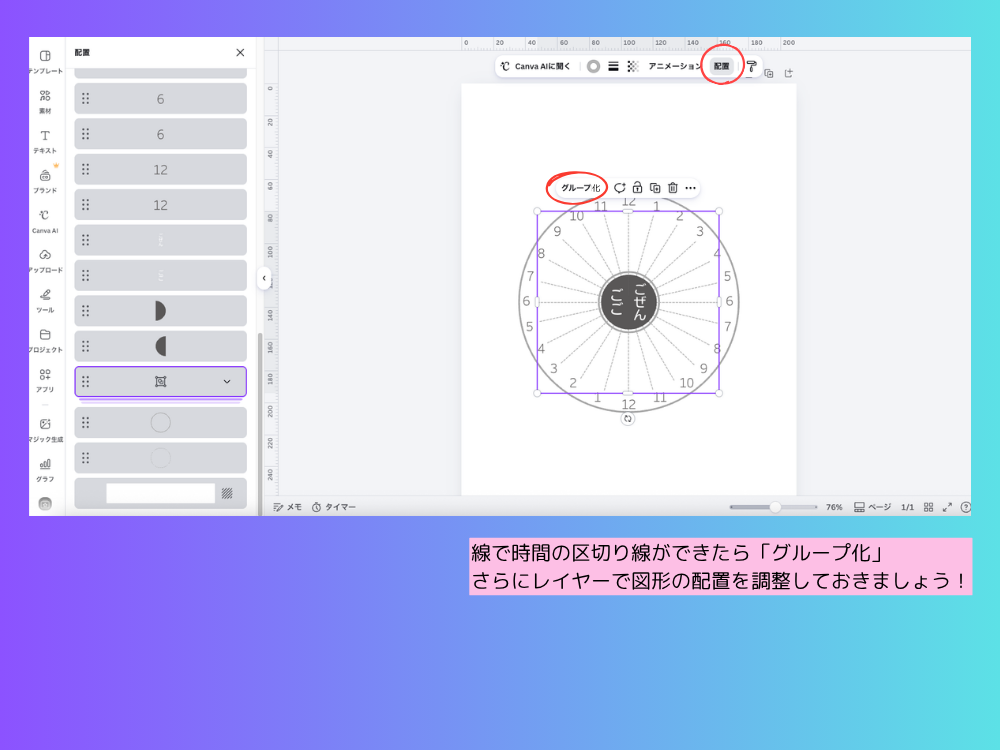Open the タイマー timer button
The image size is (1000, 750).
point(334,507)
